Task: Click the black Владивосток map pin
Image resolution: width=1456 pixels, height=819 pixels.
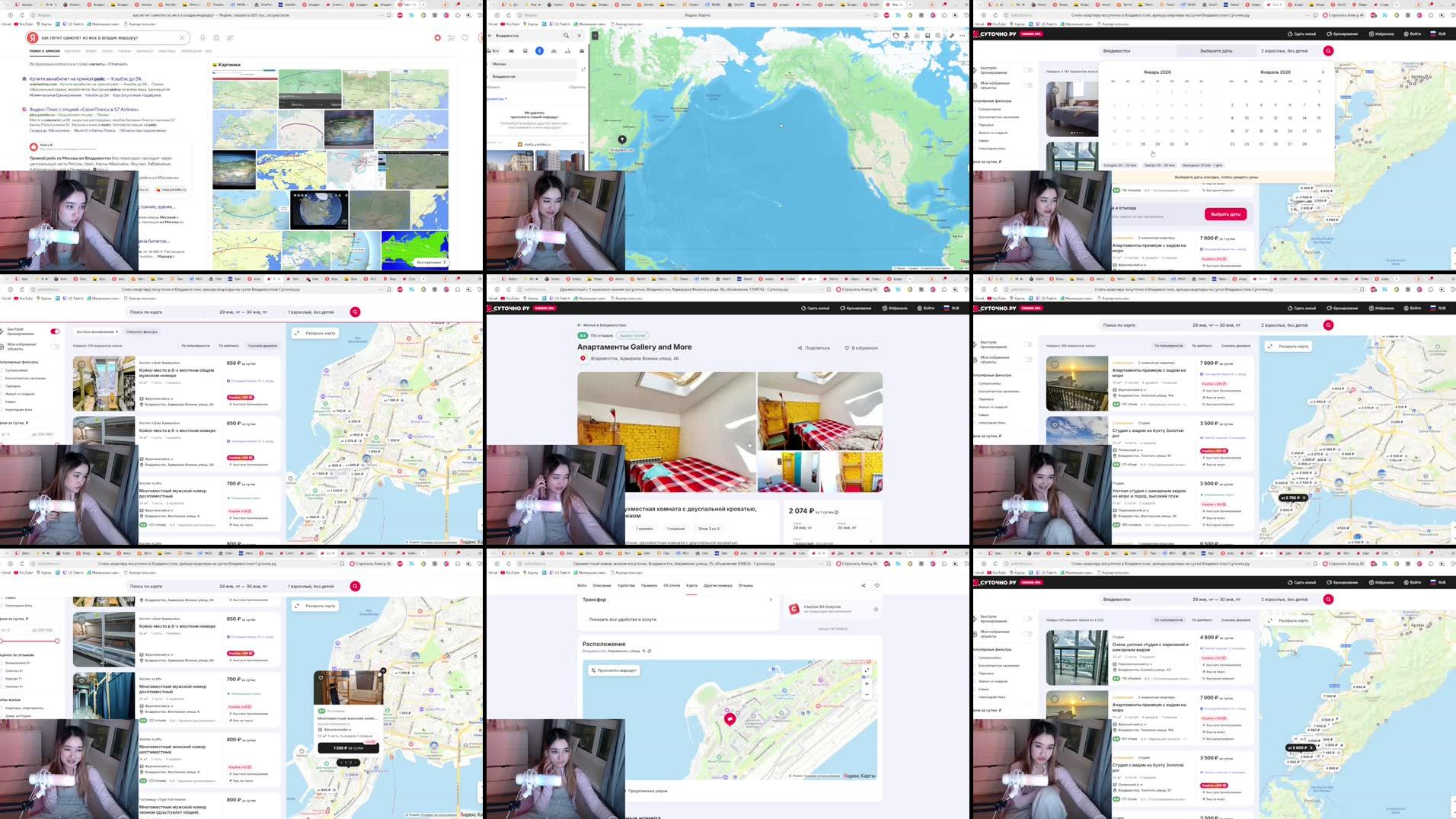Action: (622, 139)
